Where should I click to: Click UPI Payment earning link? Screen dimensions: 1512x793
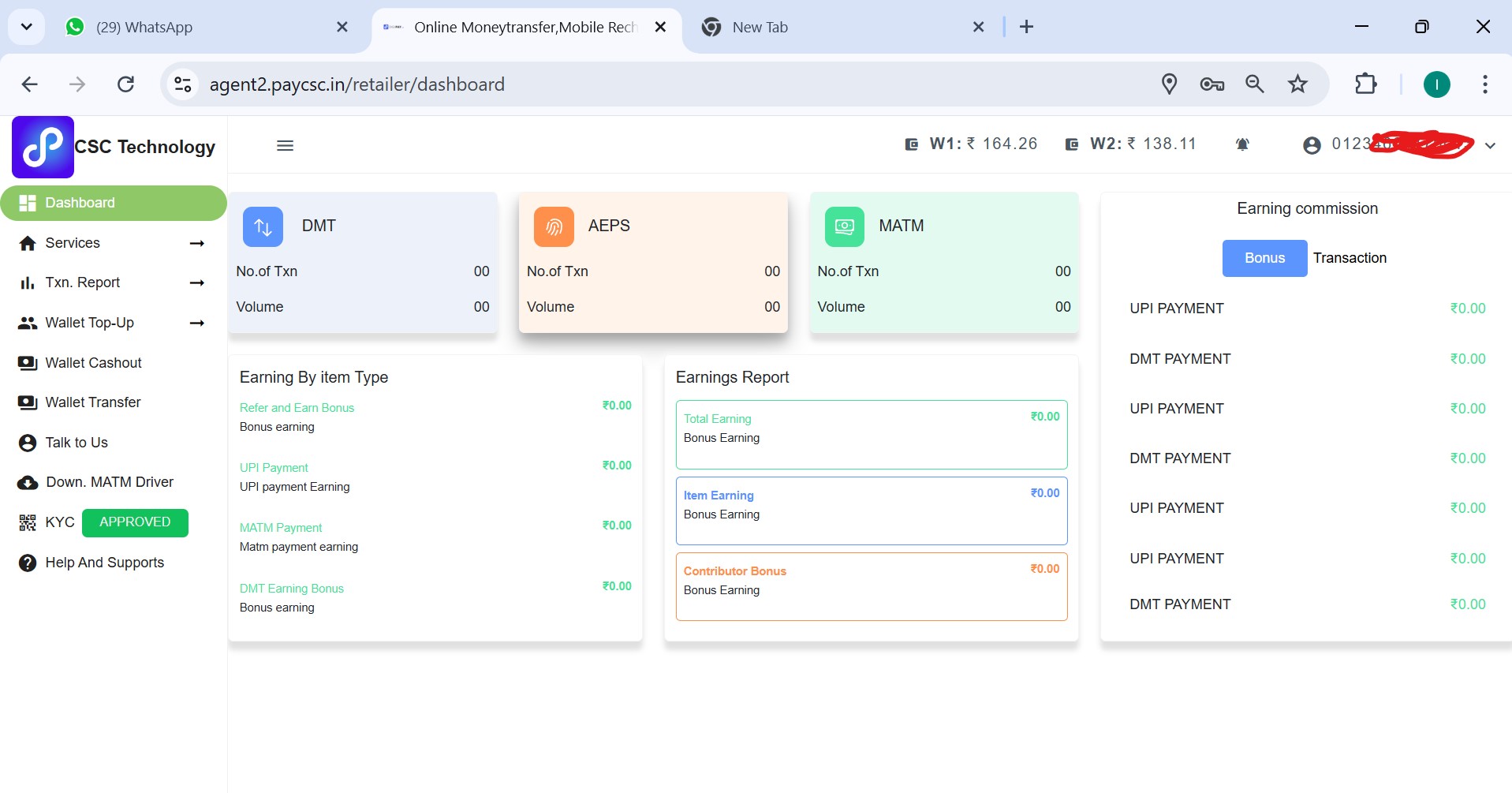click(274, 468)
